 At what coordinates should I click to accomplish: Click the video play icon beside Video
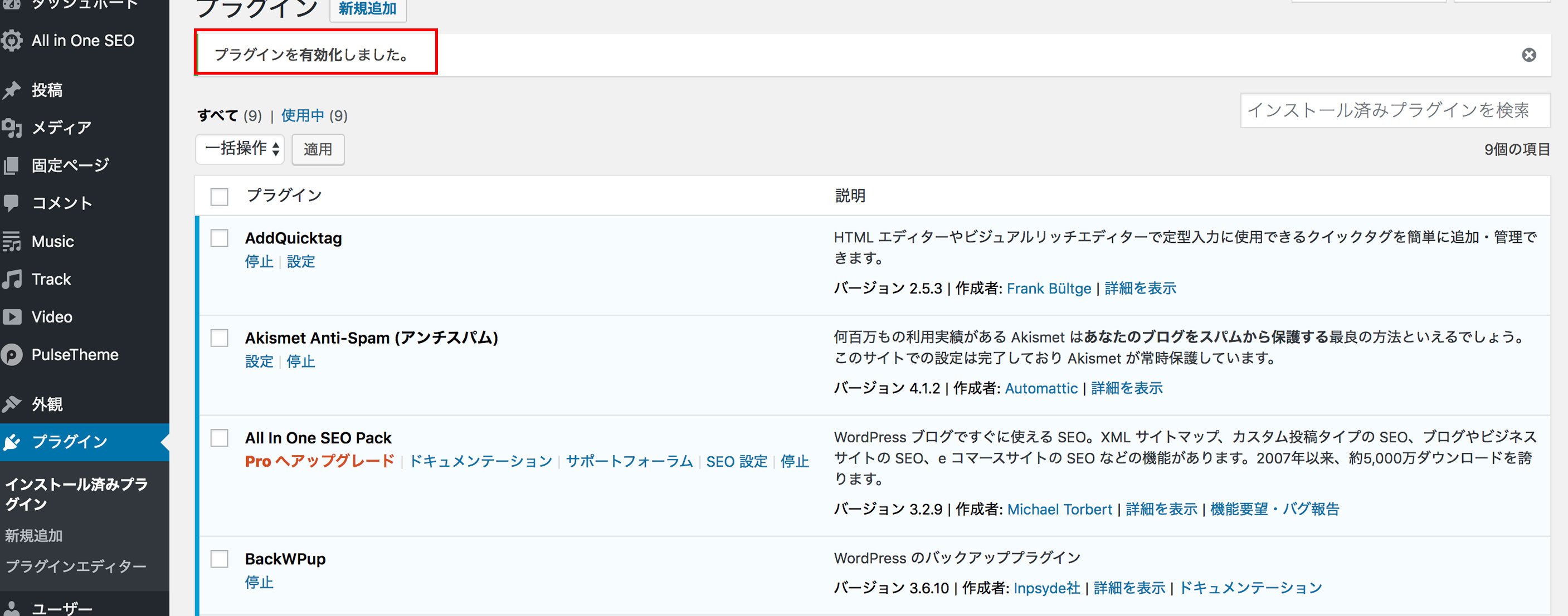click(x=11, y=316)
